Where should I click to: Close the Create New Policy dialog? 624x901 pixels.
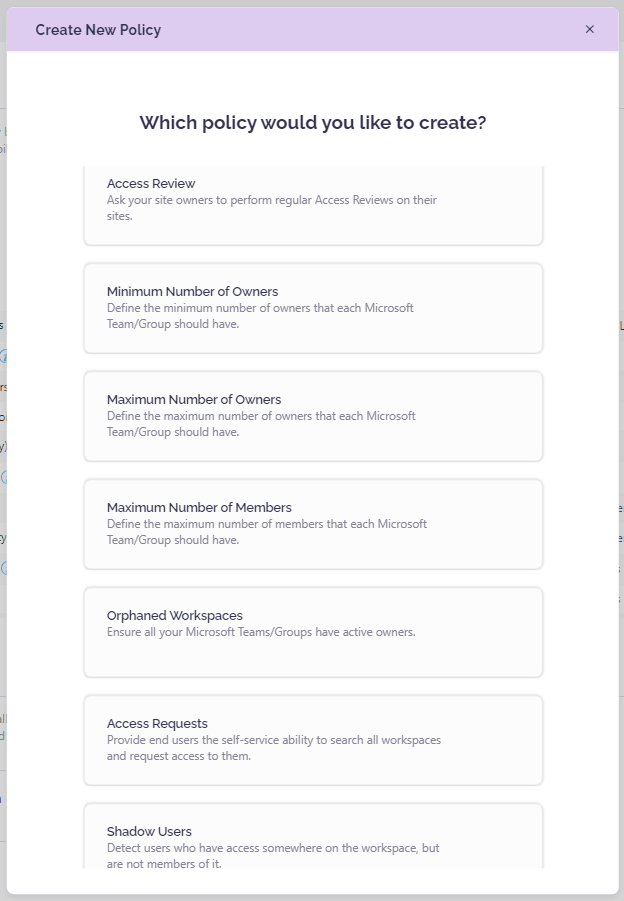[x=590, y=29]
